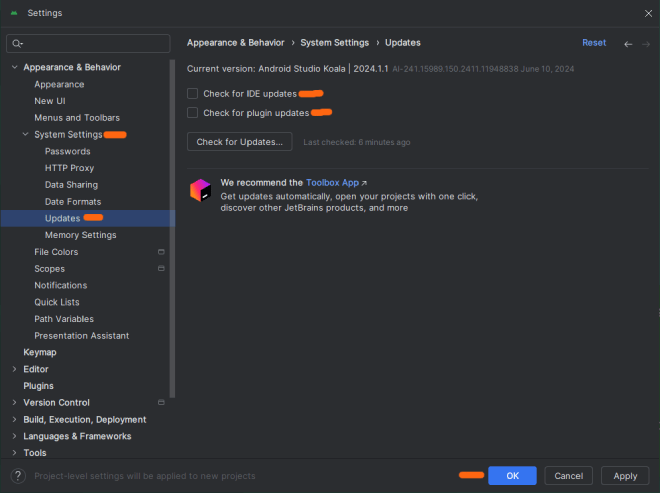Click the external link arrow after Toolbox App
Image resolution: width=660 pixels, height=493 pixels.
(364, 183)
